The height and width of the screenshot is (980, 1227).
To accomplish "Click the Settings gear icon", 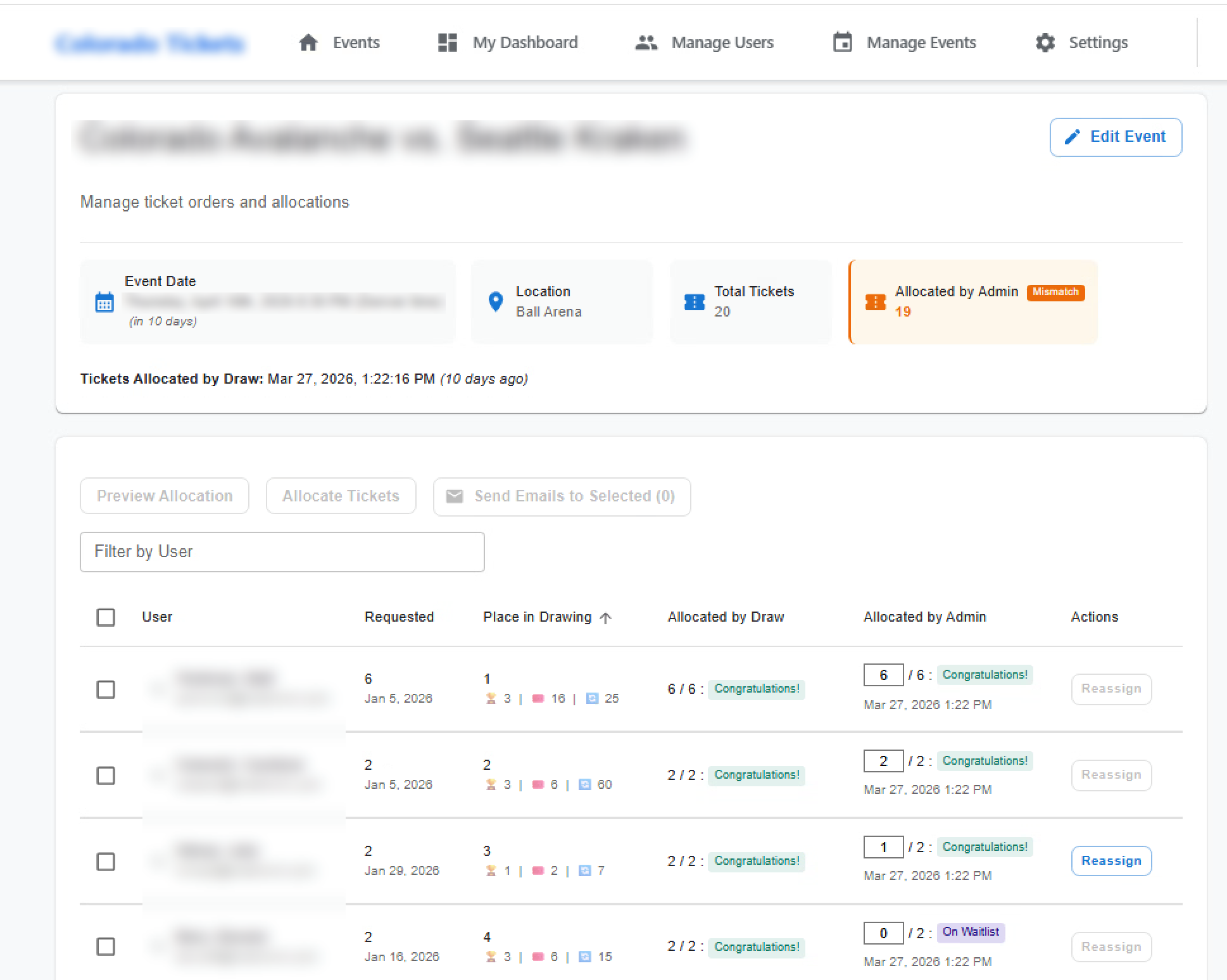I will 1045,42.
